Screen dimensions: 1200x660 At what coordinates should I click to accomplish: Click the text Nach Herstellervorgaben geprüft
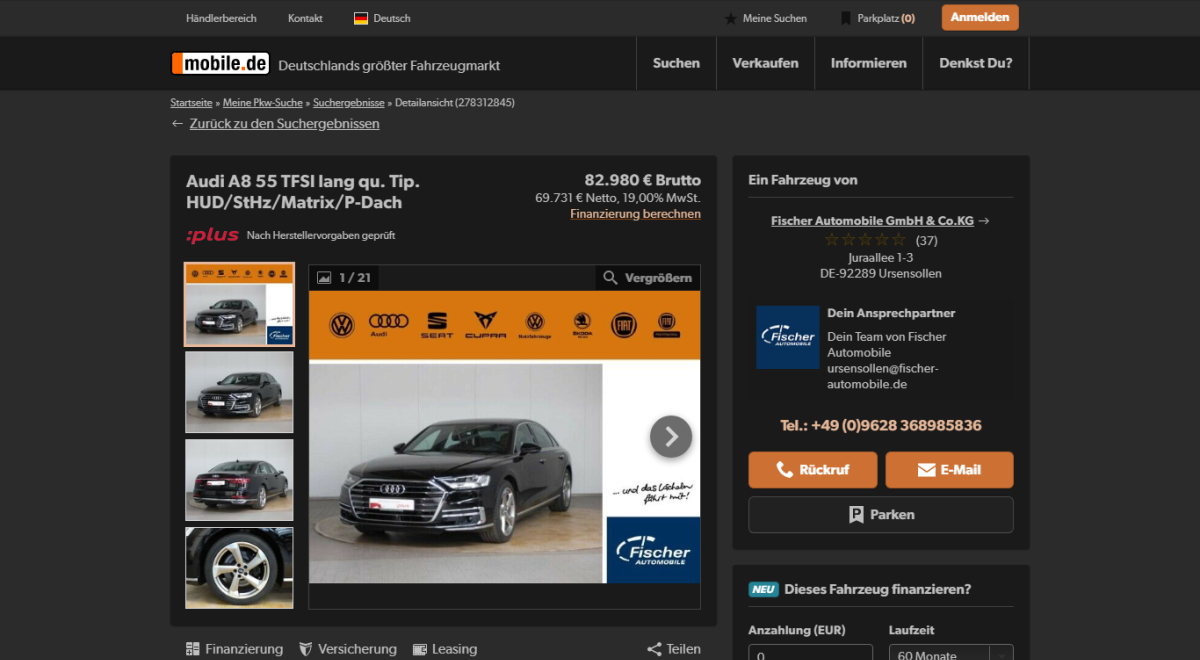(x=321, y=236)
